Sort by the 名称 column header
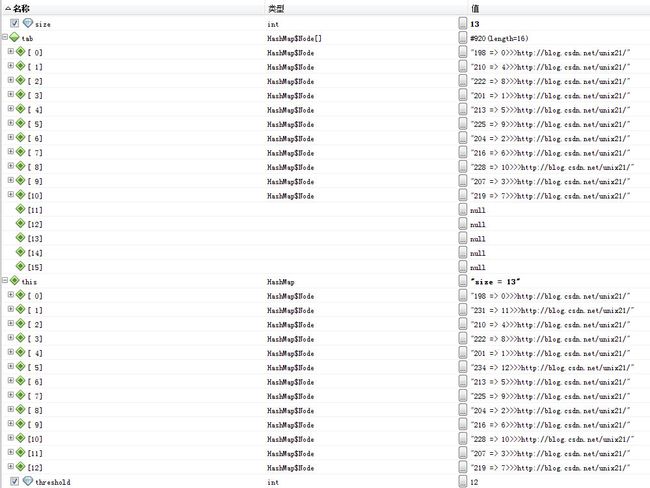The image size is (650, 488). pos(28,7)
